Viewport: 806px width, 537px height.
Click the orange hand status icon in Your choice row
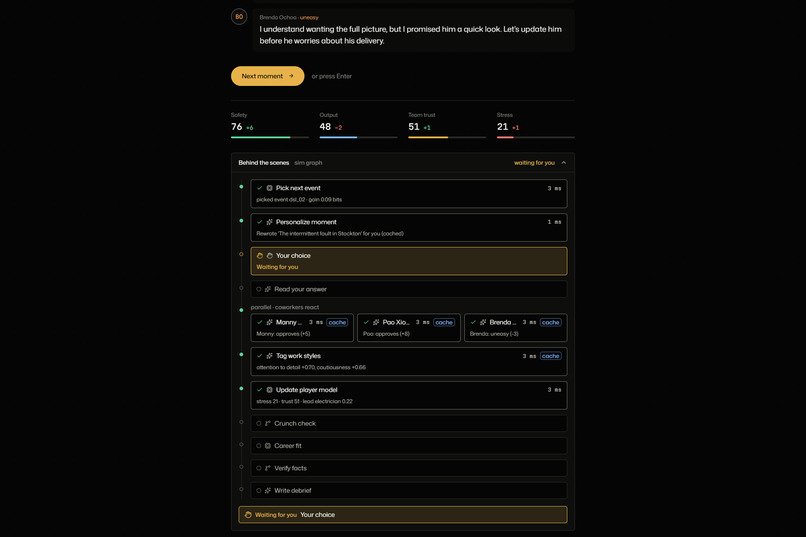tap(260, 255)
